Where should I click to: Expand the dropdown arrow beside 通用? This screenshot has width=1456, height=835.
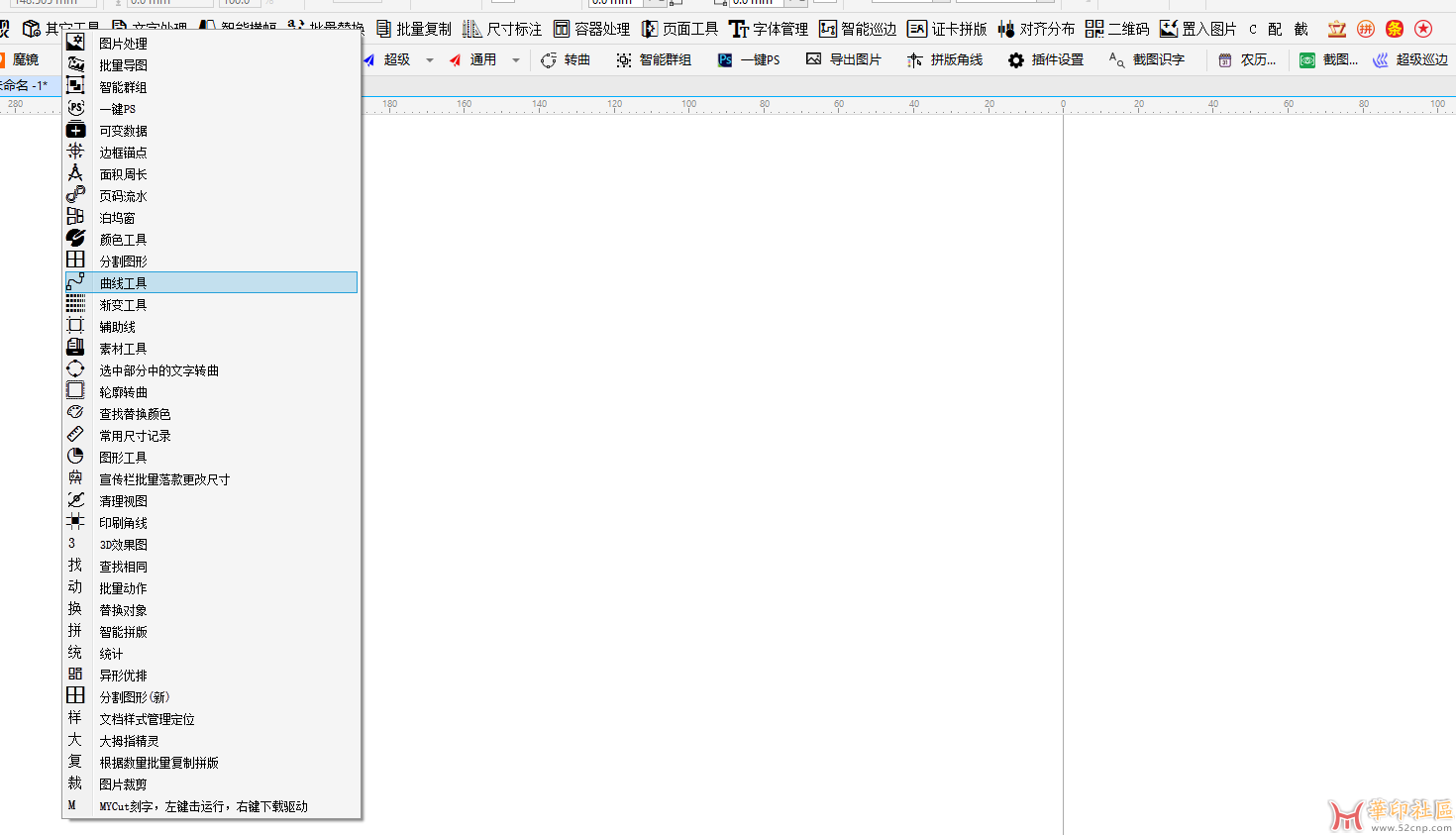(x=516, y=60)
